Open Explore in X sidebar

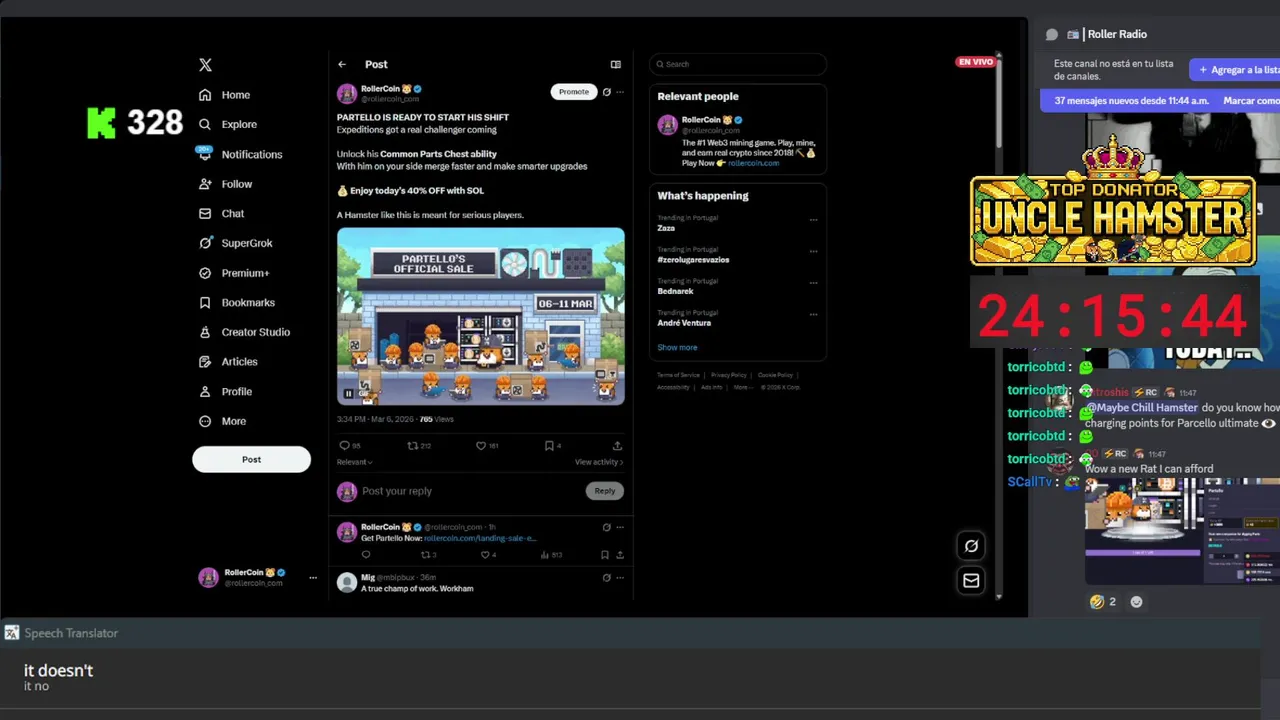coord(227,124)
